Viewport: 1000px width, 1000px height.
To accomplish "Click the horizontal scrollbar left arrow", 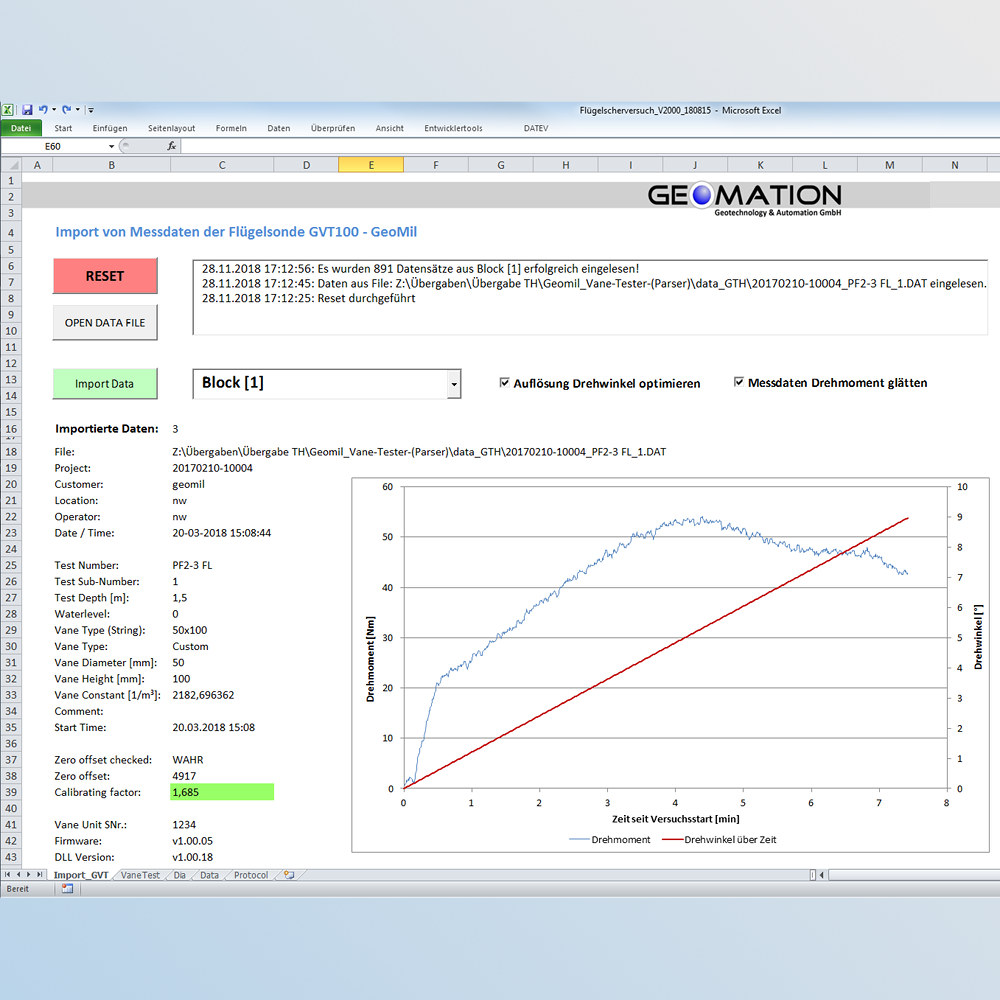I will (x=822, y=875).
